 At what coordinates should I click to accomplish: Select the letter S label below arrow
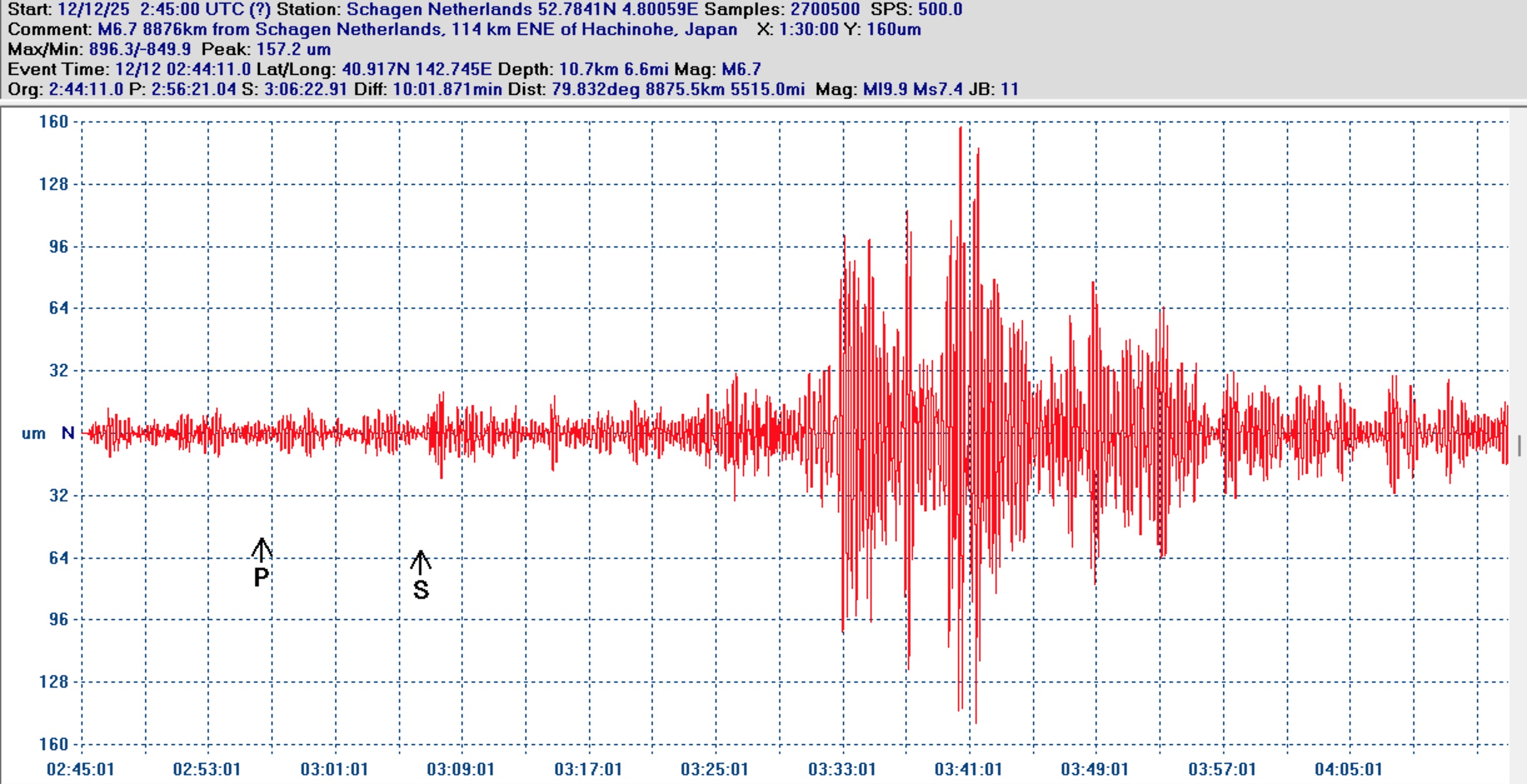tap(421, 590)
